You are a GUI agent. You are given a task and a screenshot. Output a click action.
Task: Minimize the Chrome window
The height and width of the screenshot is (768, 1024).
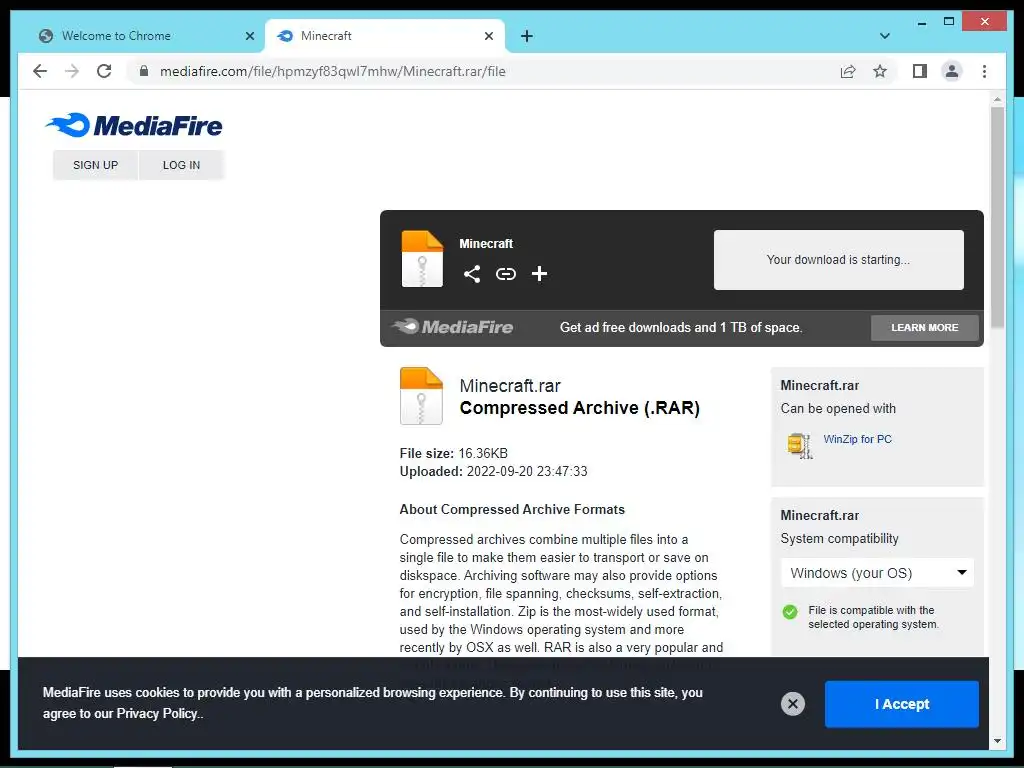(x=921, y=22)
